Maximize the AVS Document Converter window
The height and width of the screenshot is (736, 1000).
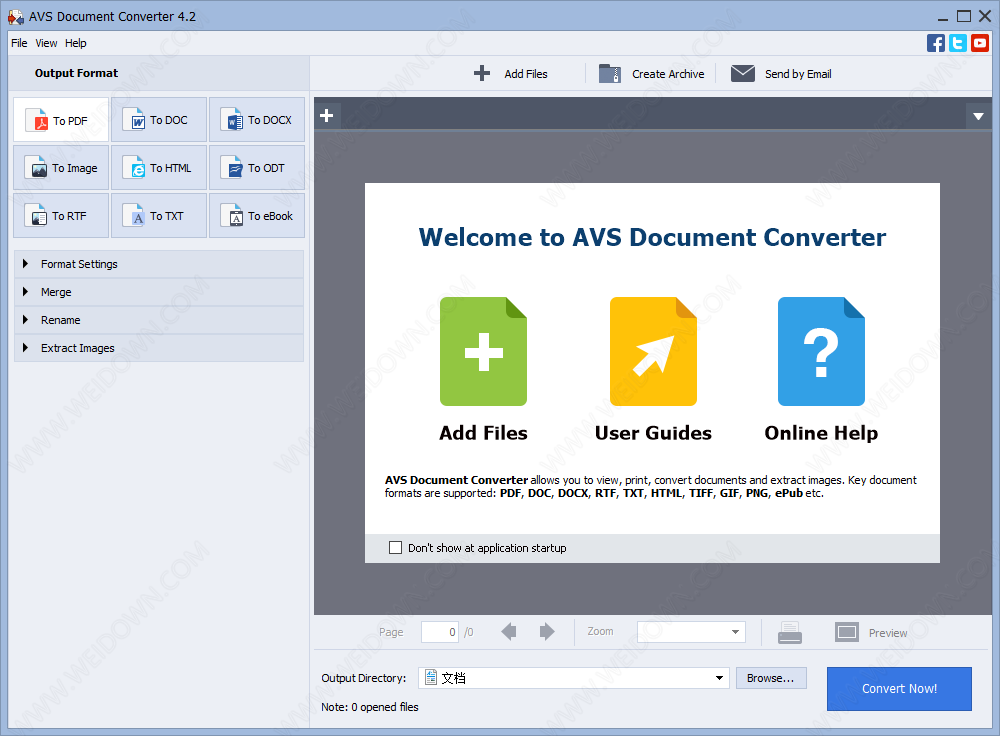[964, 17]
